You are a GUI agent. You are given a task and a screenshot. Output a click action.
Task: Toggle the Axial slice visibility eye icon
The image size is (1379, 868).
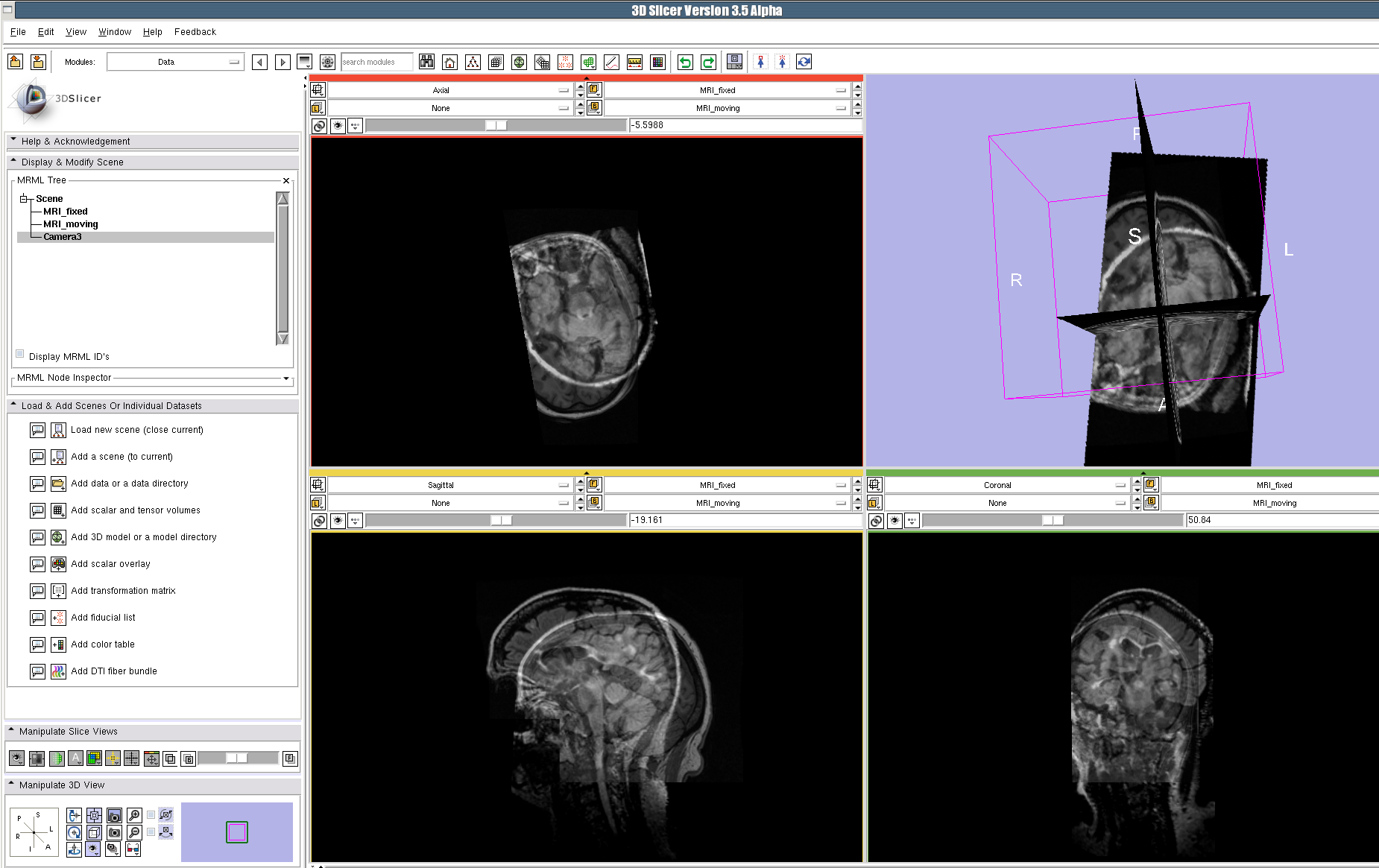click(338, 126)
